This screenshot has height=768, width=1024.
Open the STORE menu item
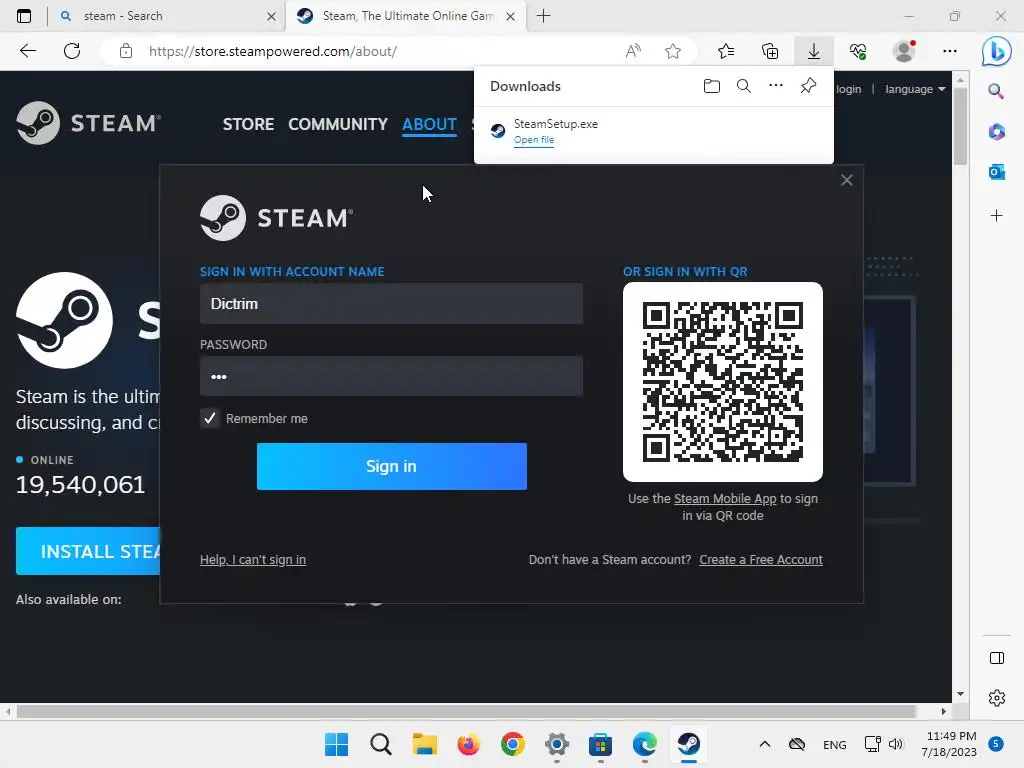(248, 124)
